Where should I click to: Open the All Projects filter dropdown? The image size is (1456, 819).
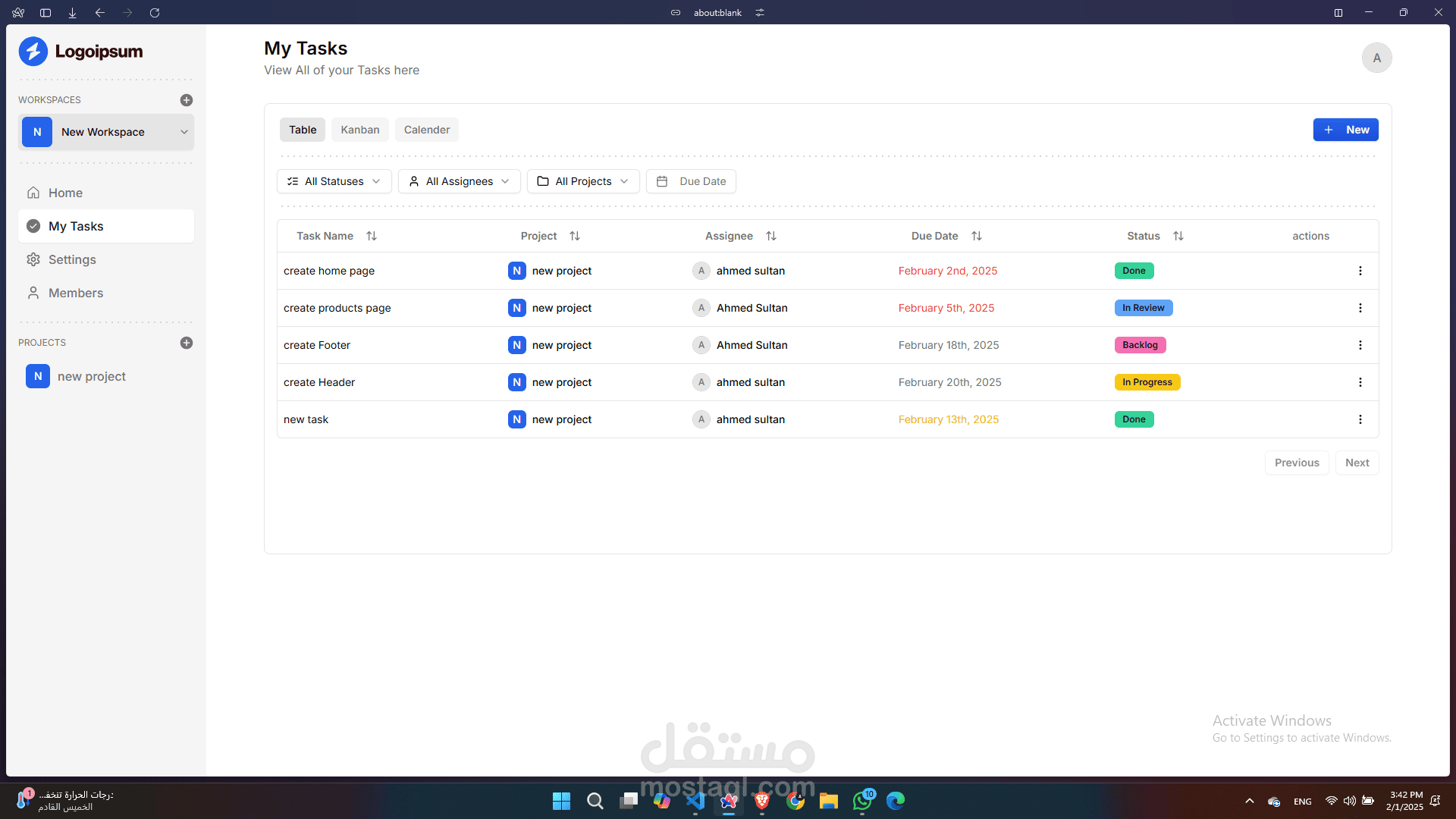pos(583,181)
